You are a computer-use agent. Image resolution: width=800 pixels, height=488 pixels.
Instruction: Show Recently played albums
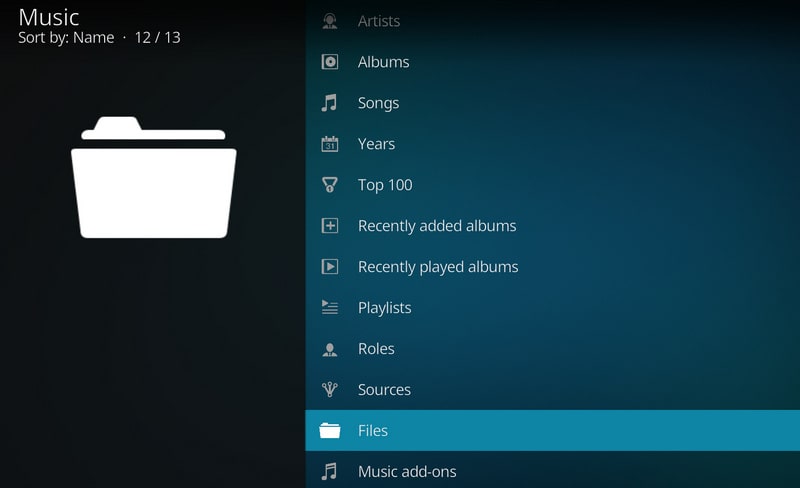pos(553,266)
